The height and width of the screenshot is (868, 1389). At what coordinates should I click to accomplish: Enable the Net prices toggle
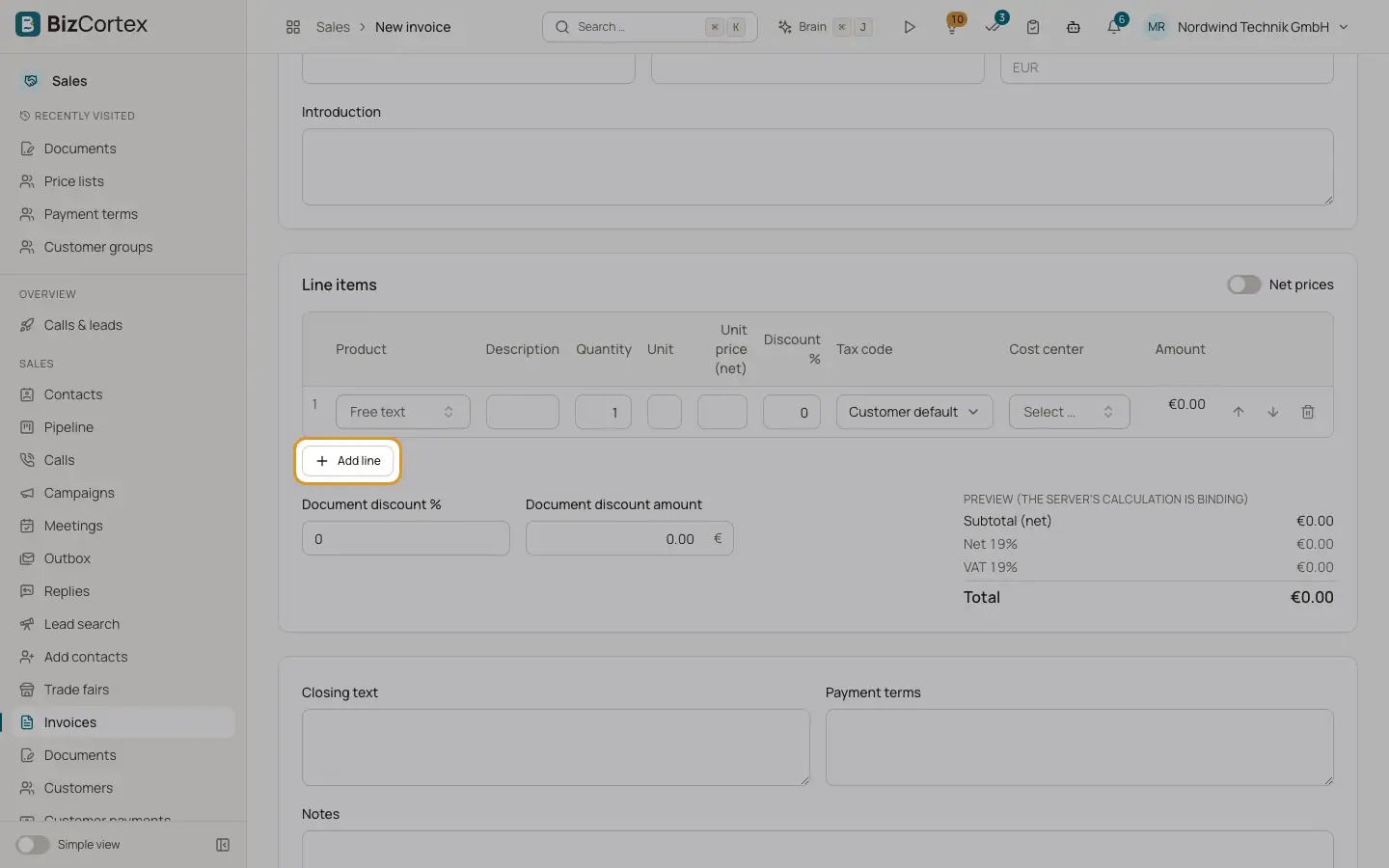(x=1243, y=285)
